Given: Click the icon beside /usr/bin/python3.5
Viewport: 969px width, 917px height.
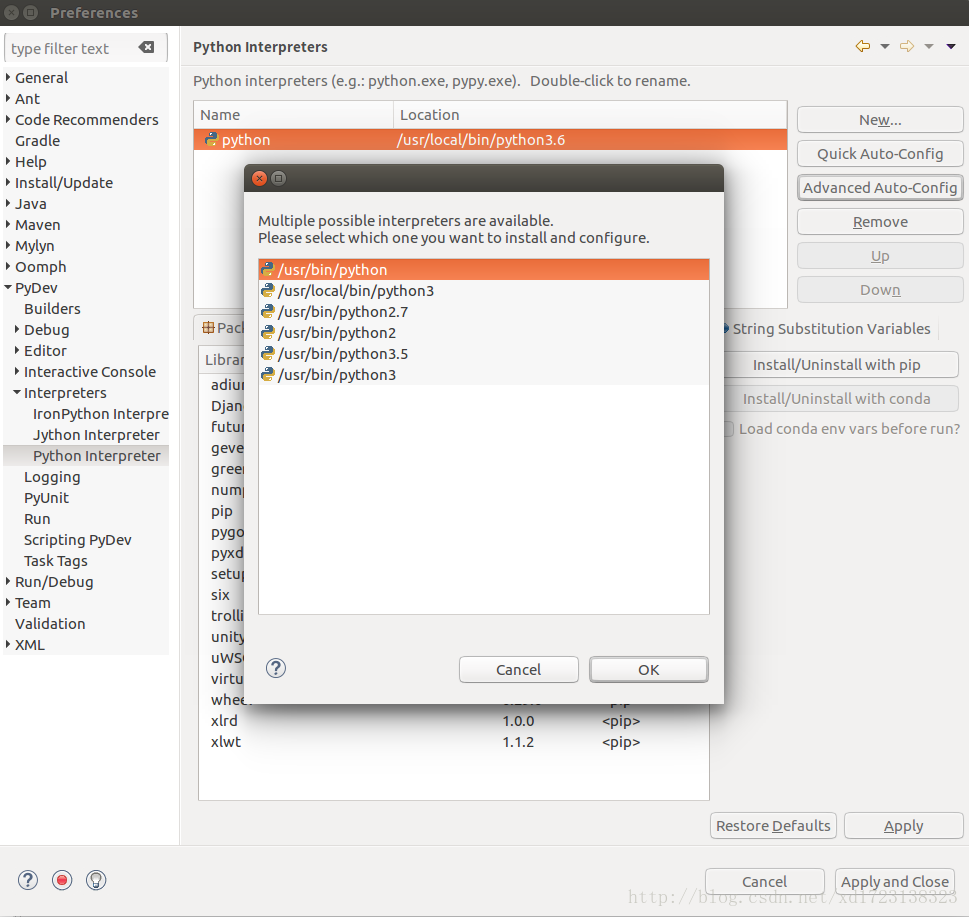Looking at the screenshot, I should point(268,353).
